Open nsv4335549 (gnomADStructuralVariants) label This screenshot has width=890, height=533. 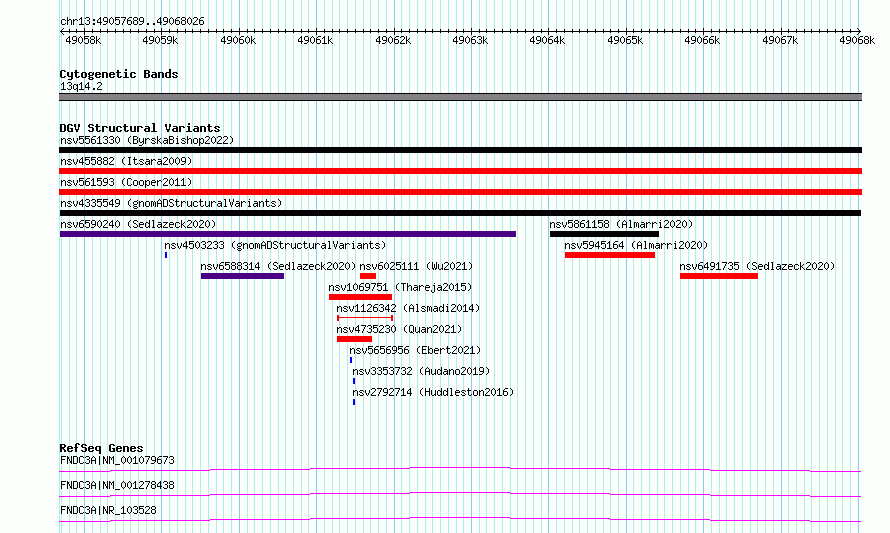pos(171,203)
